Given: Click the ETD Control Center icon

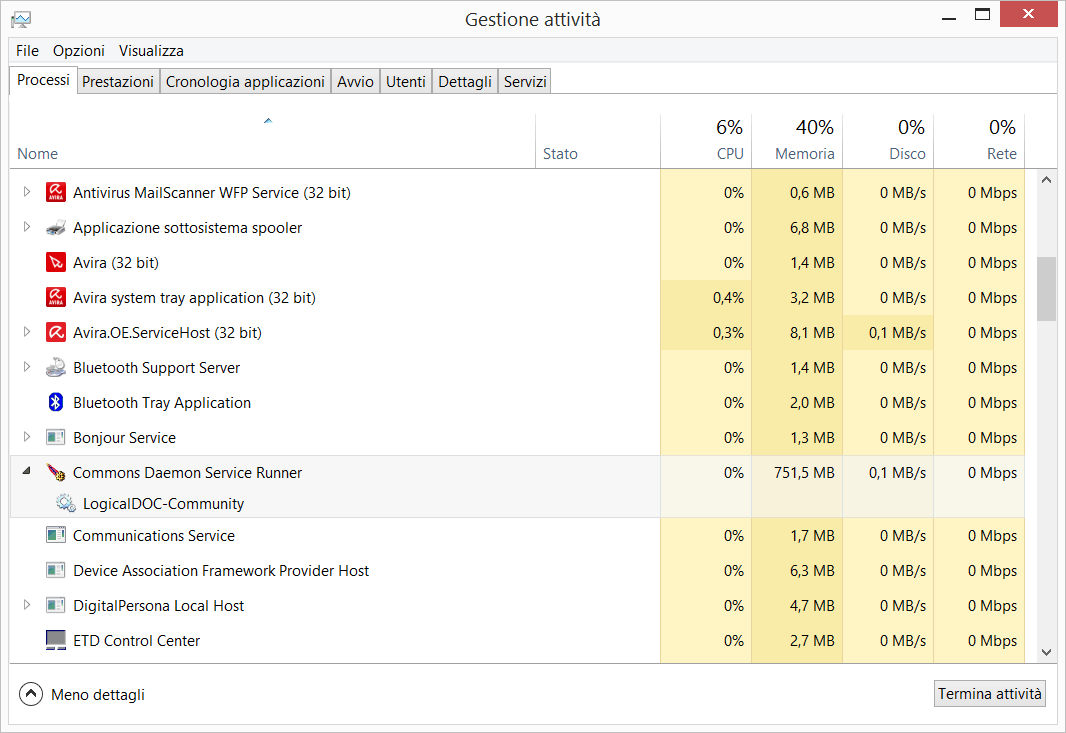Looking at the screenshot, I should [x=56, y=640].
